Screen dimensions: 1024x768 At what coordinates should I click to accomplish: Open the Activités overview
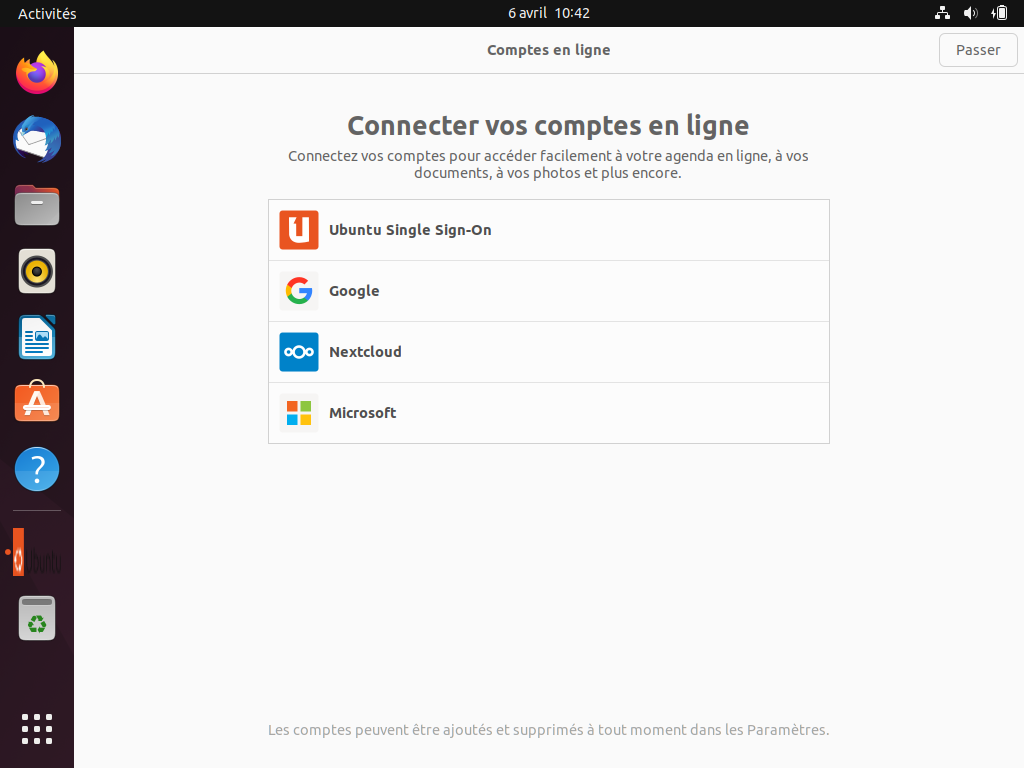click(47, 13)
